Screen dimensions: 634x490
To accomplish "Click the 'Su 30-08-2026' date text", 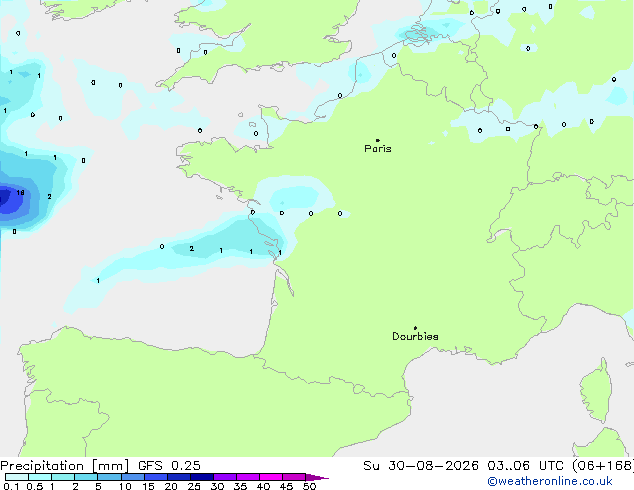I will pos(421,466).
